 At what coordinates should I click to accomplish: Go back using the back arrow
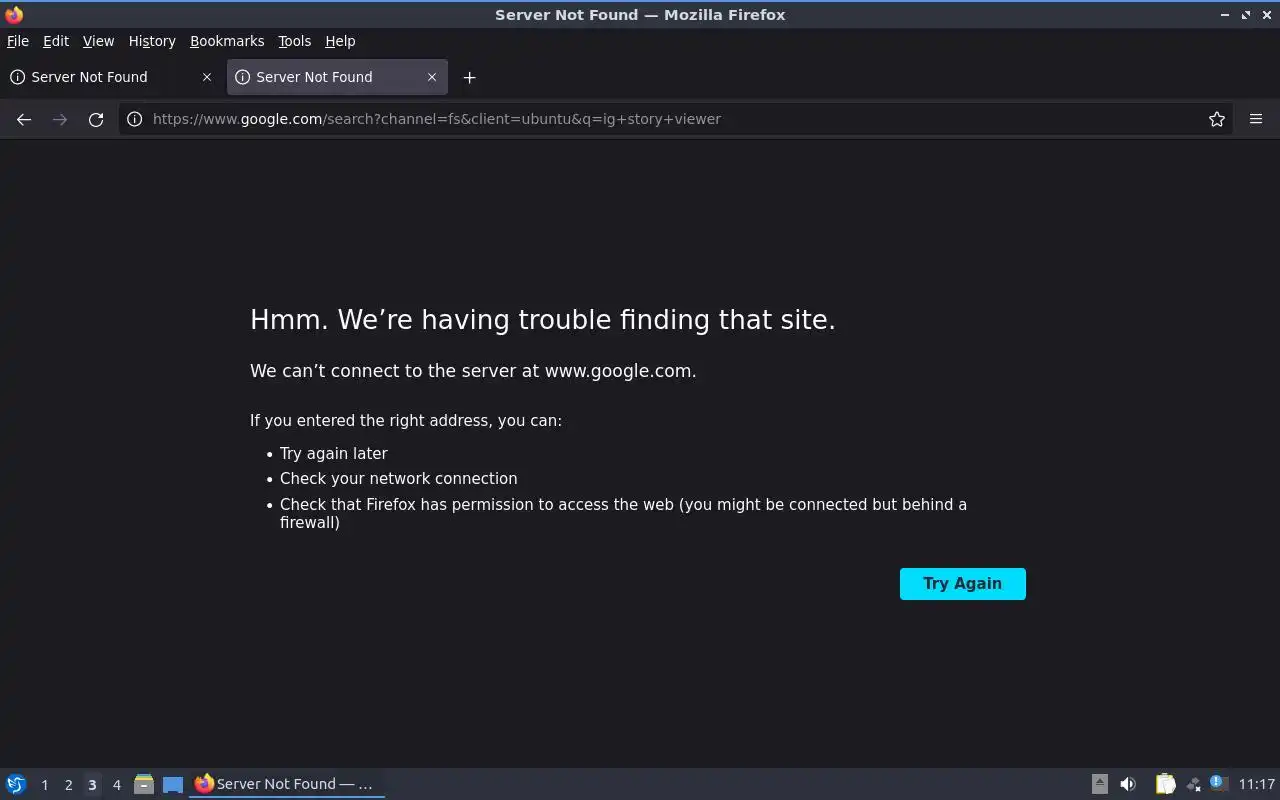[x=24, y=119]
